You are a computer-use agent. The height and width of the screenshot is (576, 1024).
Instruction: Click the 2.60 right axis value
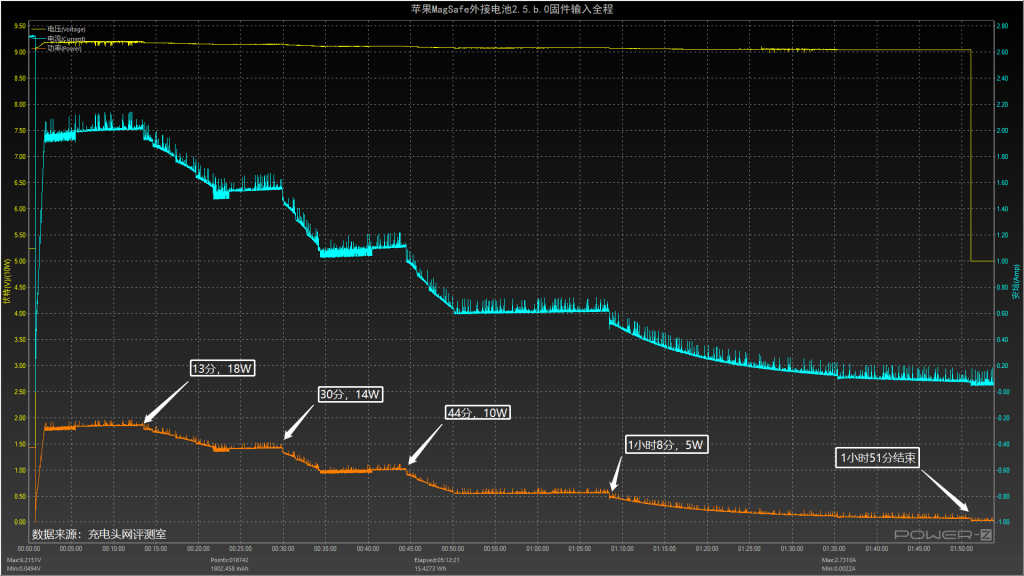(x=1002, y=52)
